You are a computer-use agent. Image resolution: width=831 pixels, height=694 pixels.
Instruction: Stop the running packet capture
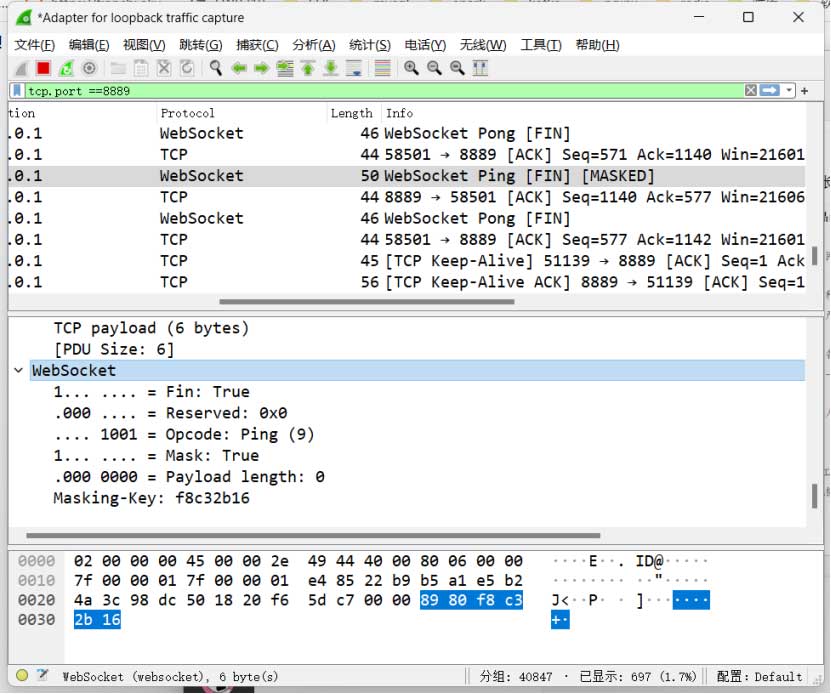[x=43, y=68]
